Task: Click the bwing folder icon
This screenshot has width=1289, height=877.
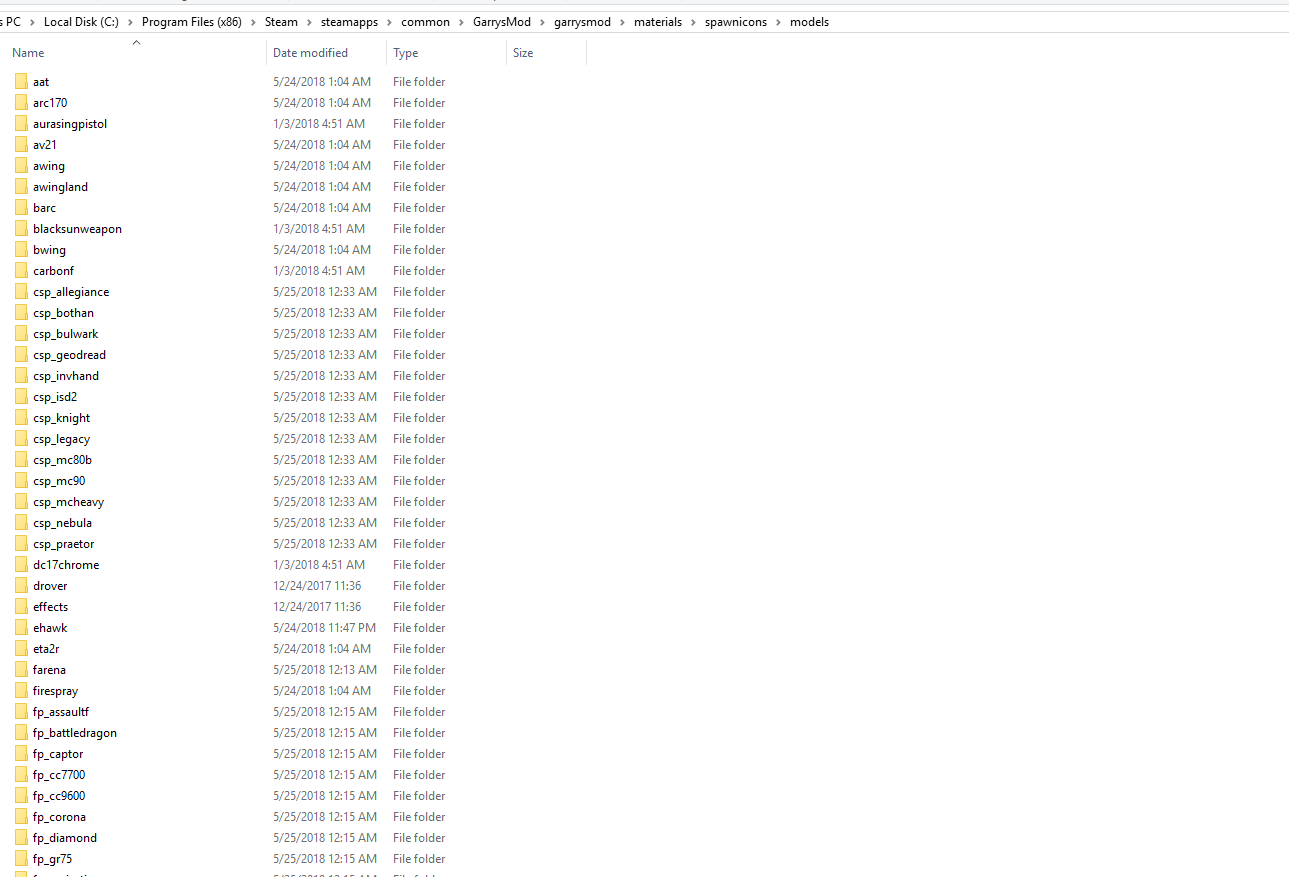Action: [x=22, y=250]
